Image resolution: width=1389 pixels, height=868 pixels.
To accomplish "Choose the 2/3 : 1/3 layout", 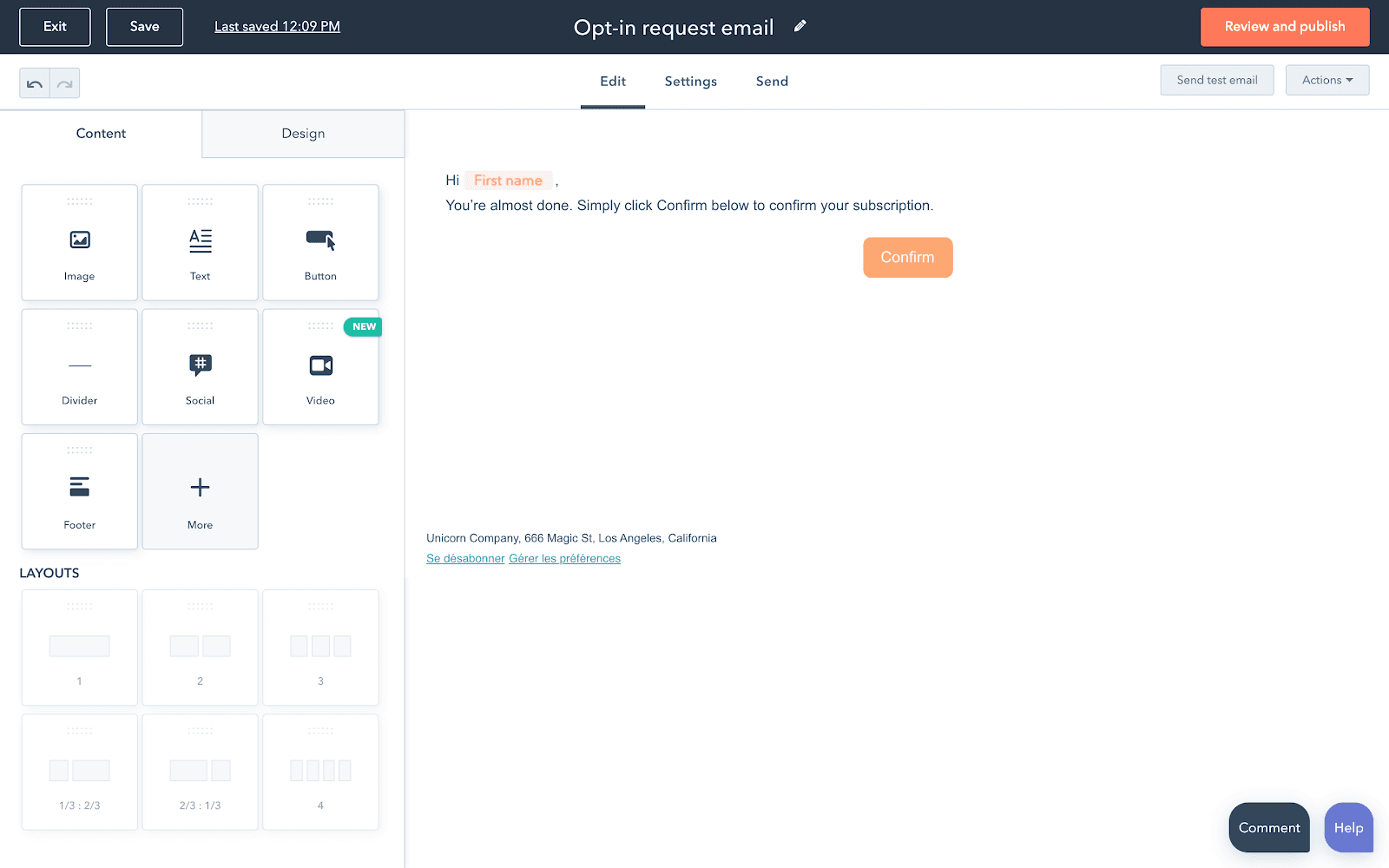I will tap(201, 772).
